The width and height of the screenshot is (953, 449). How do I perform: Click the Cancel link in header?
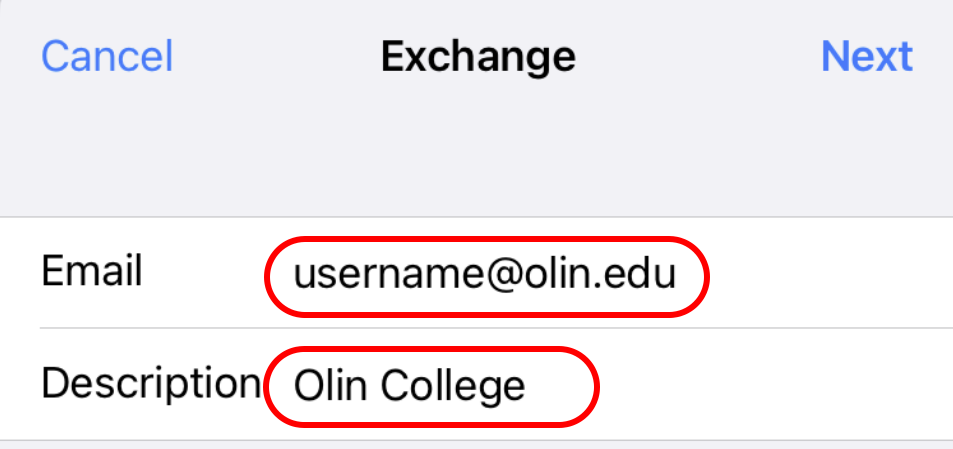(107, 56)
